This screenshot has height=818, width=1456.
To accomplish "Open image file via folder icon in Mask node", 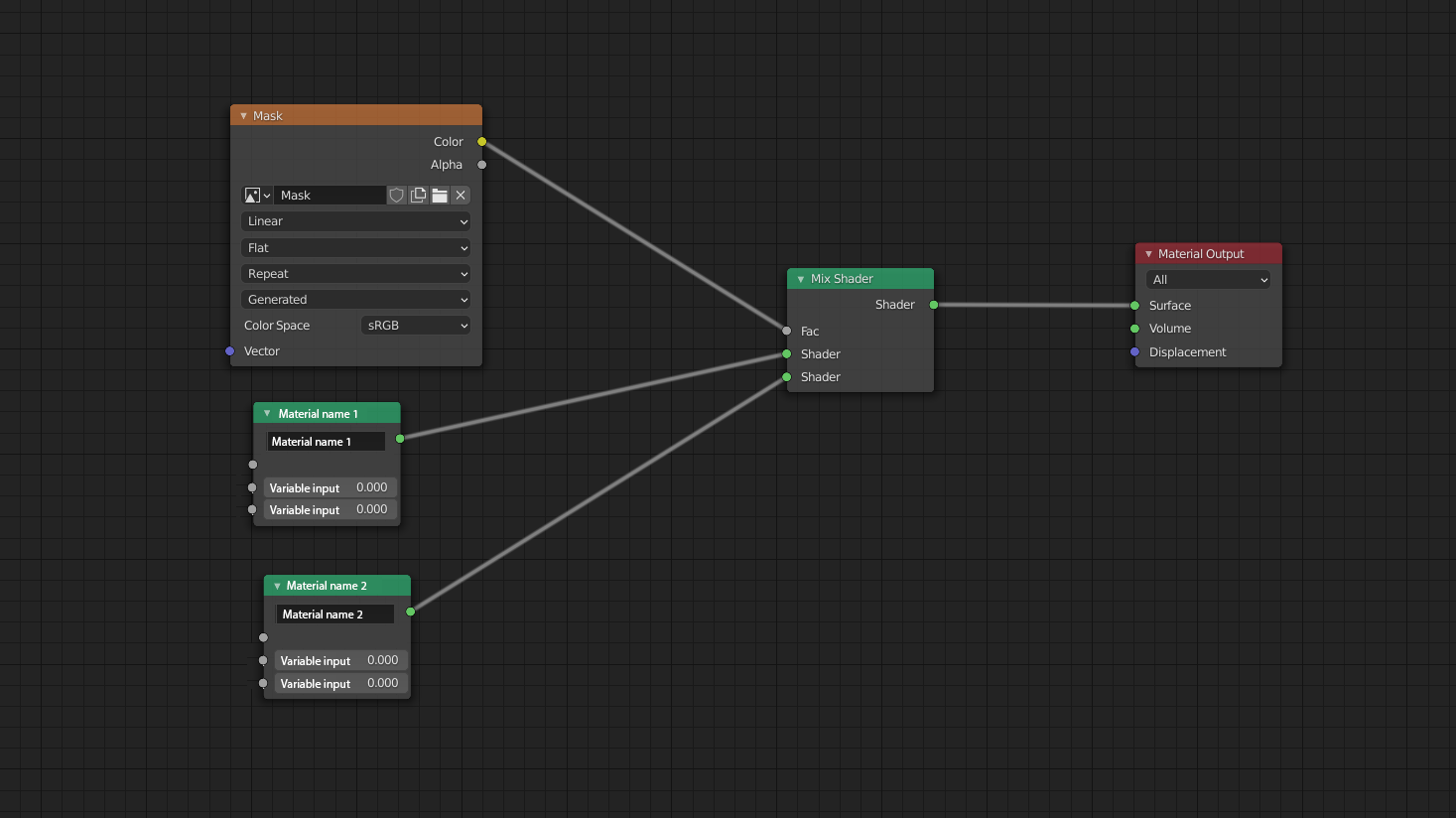I will 440,196.
